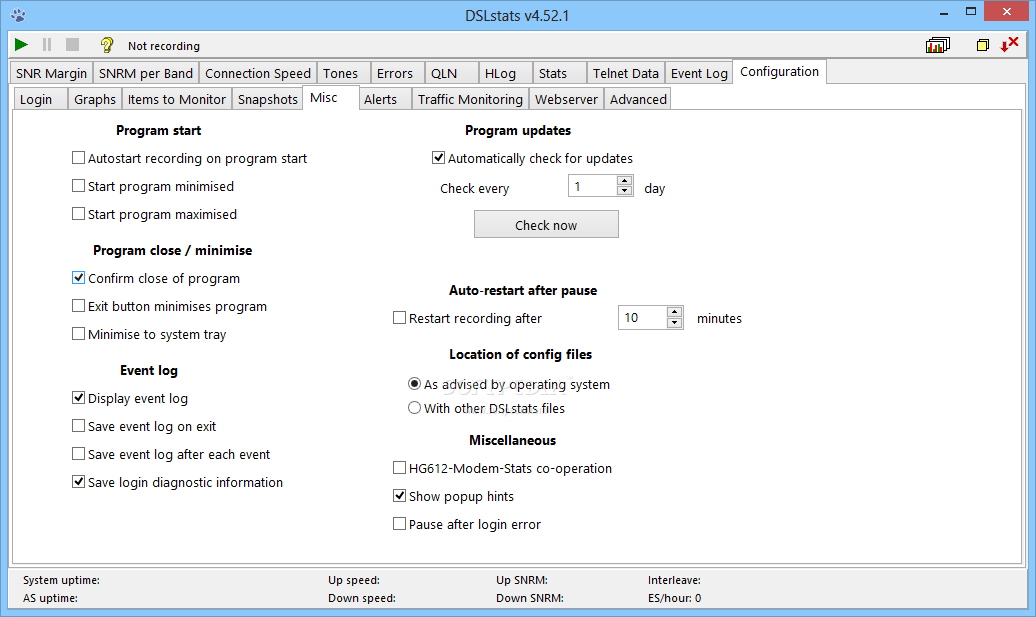Open the Graphs sub-tab
Viewport: 1036px width, 617px height.
tap(94, 99)
